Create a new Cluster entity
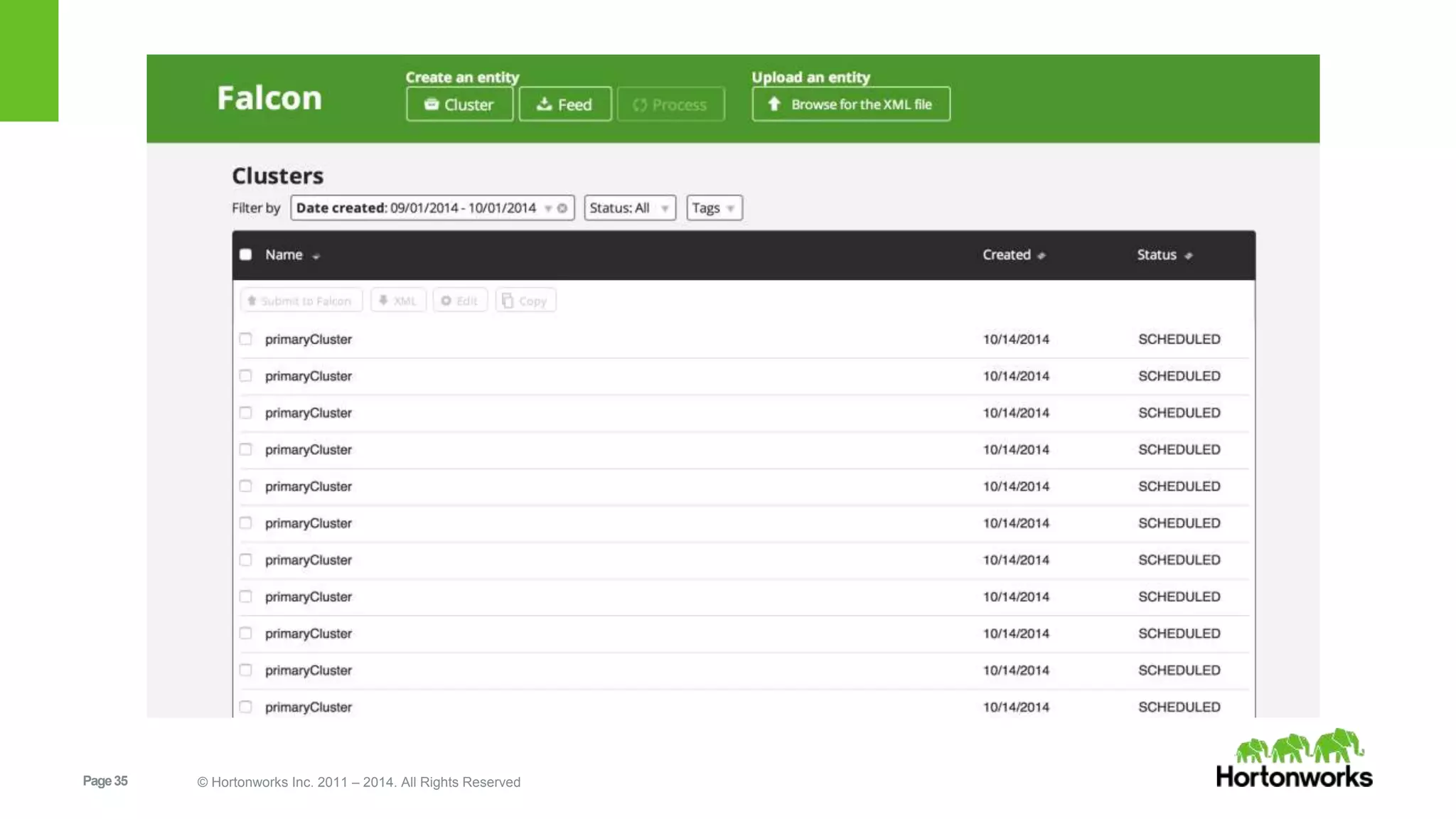1456x819 pixels. [459, 105]
